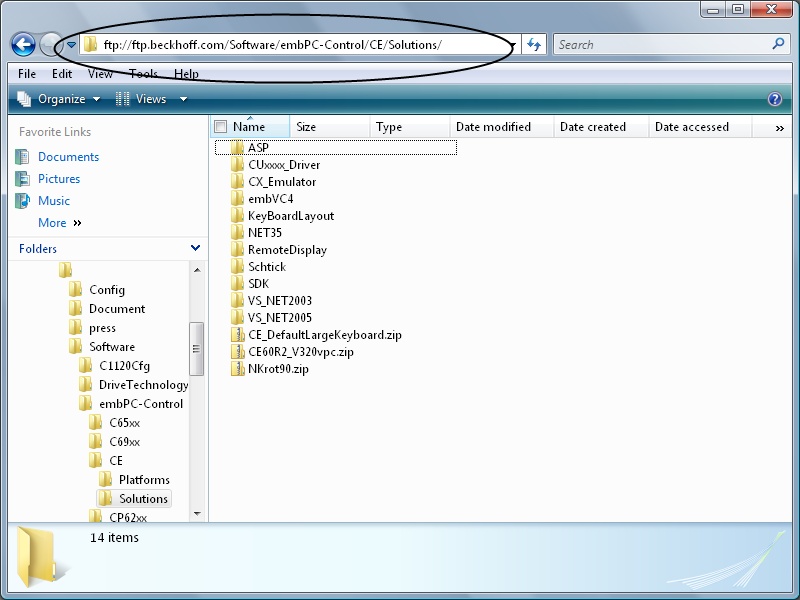Select the ASP folder icon
This screenshot has height=600, width=800.
click(x=237, y=147)
